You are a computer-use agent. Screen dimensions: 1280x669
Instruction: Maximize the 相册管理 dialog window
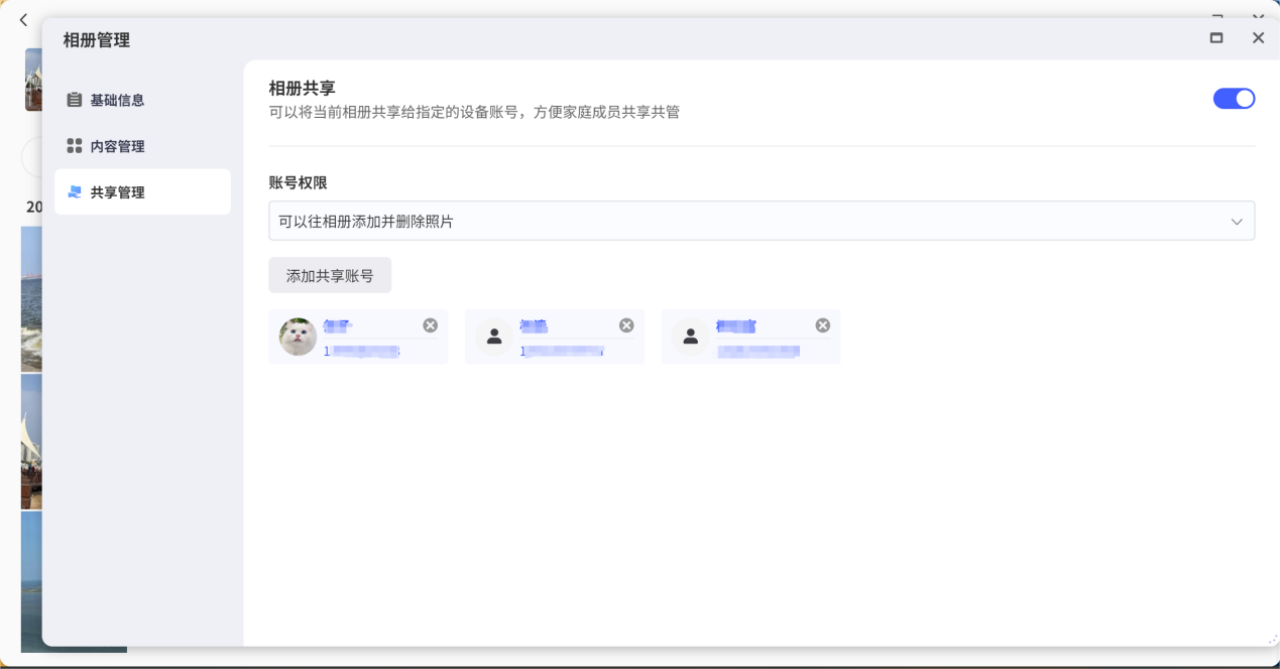pos(1216,38)
